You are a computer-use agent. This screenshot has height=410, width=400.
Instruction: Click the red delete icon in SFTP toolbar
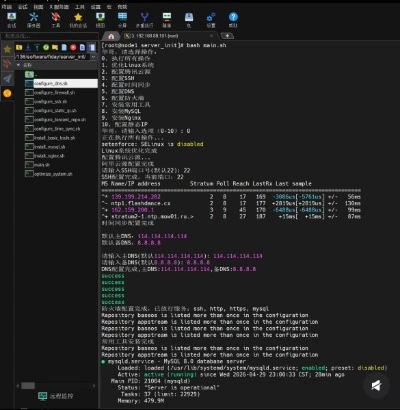73,47
